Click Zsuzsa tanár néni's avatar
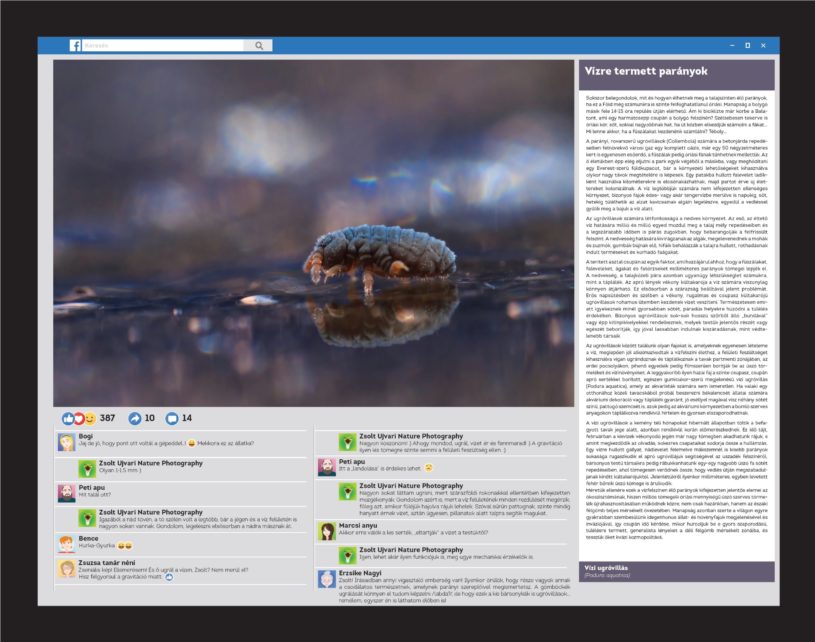This screenshot has height=642, width=815. tap(66, 569)
